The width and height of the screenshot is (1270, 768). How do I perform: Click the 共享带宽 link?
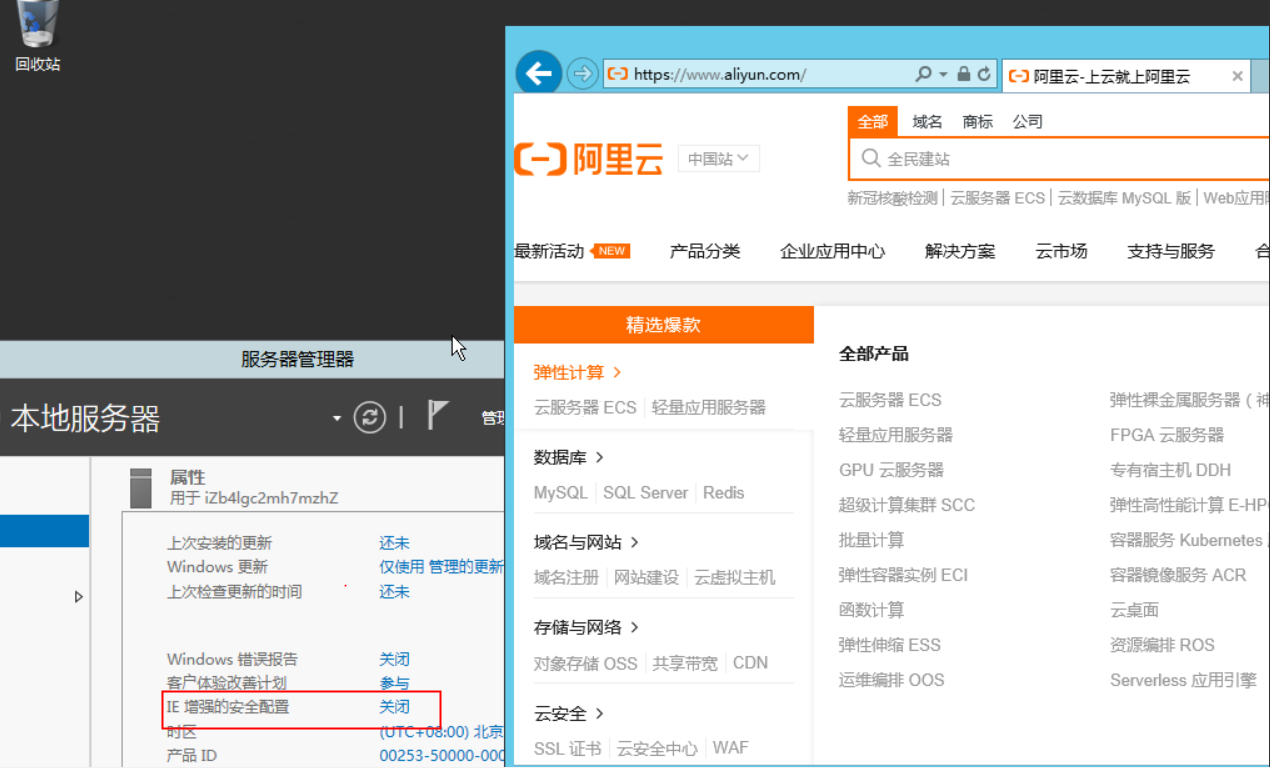685,662
